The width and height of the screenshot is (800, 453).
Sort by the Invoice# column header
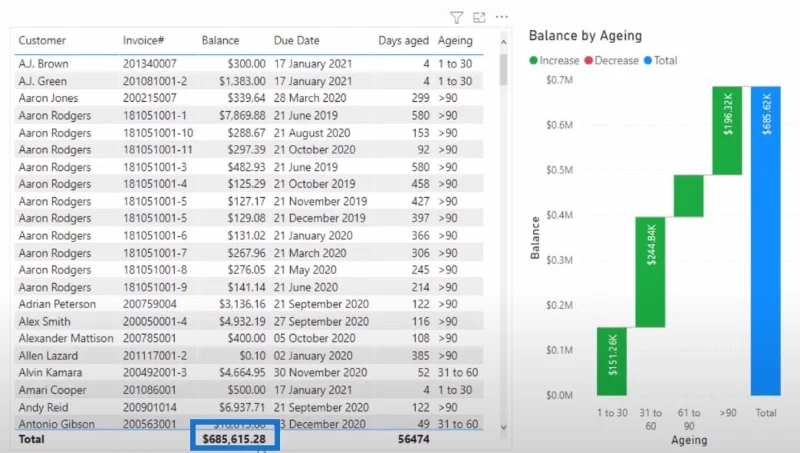tap(143, 40)
